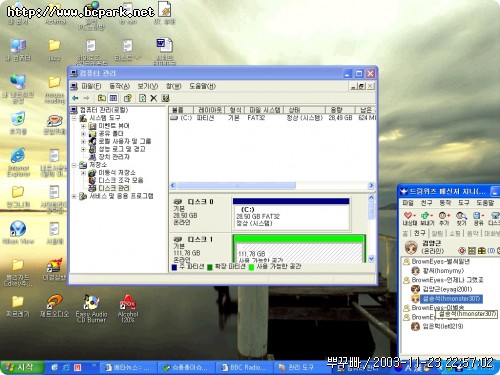Click the blue (C:) 28.50 GB FAT32 partition block
This screenshot has width=500, height=375.
point(291,214)
